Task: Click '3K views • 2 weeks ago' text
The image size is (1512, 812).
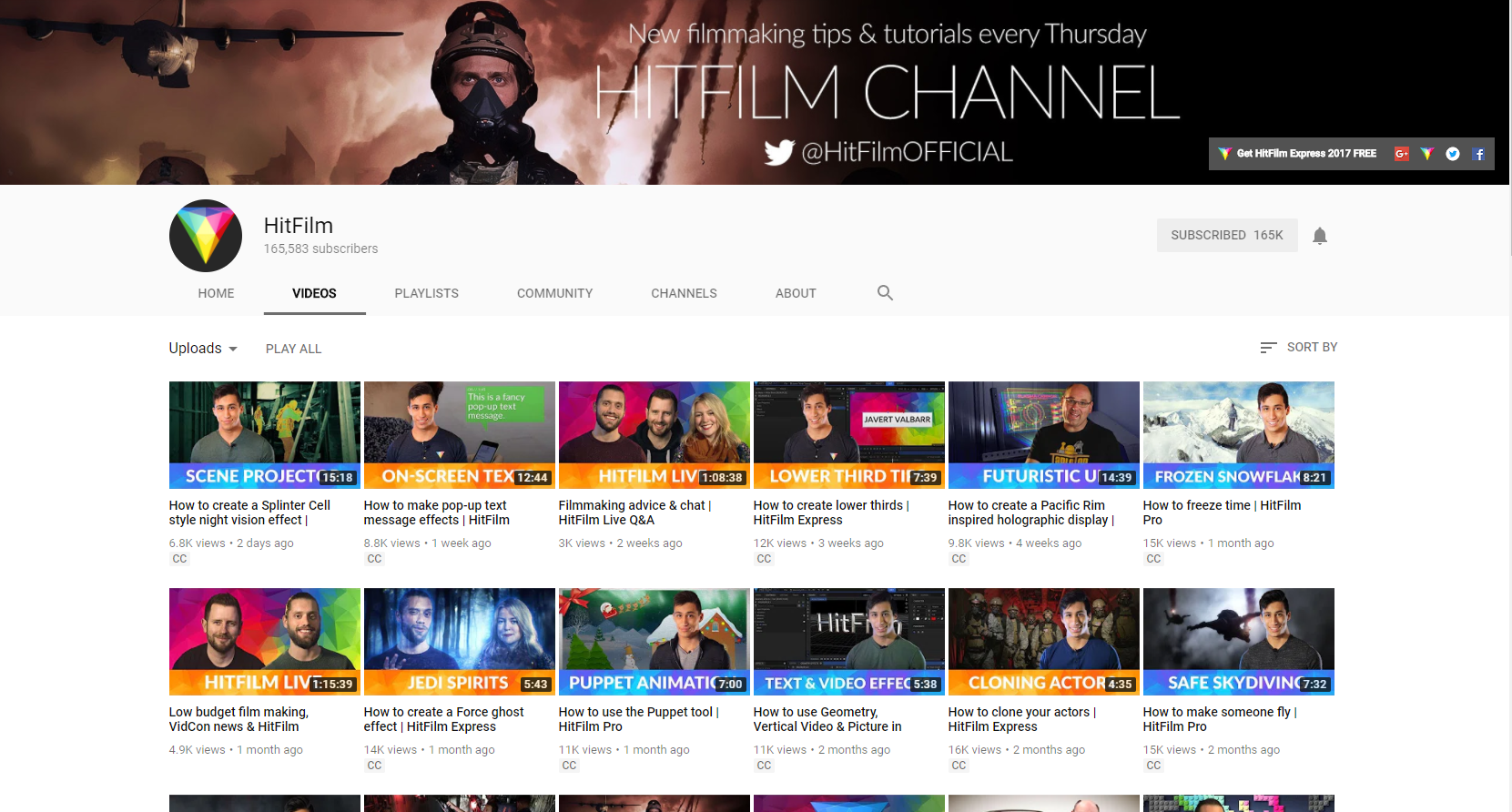Action: 620,543
